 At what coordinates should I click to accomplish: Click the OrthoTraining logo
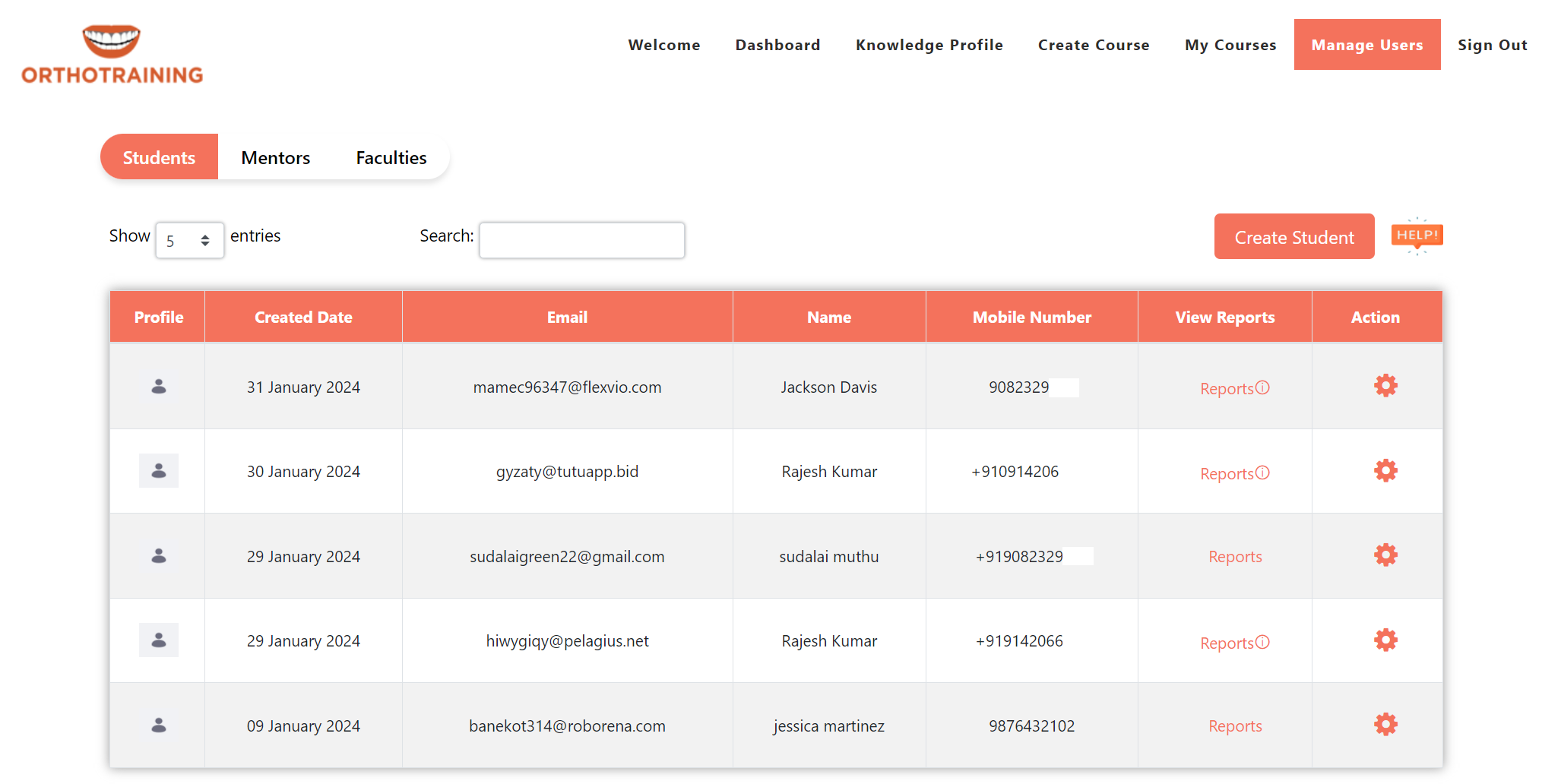tap(112, 54)
